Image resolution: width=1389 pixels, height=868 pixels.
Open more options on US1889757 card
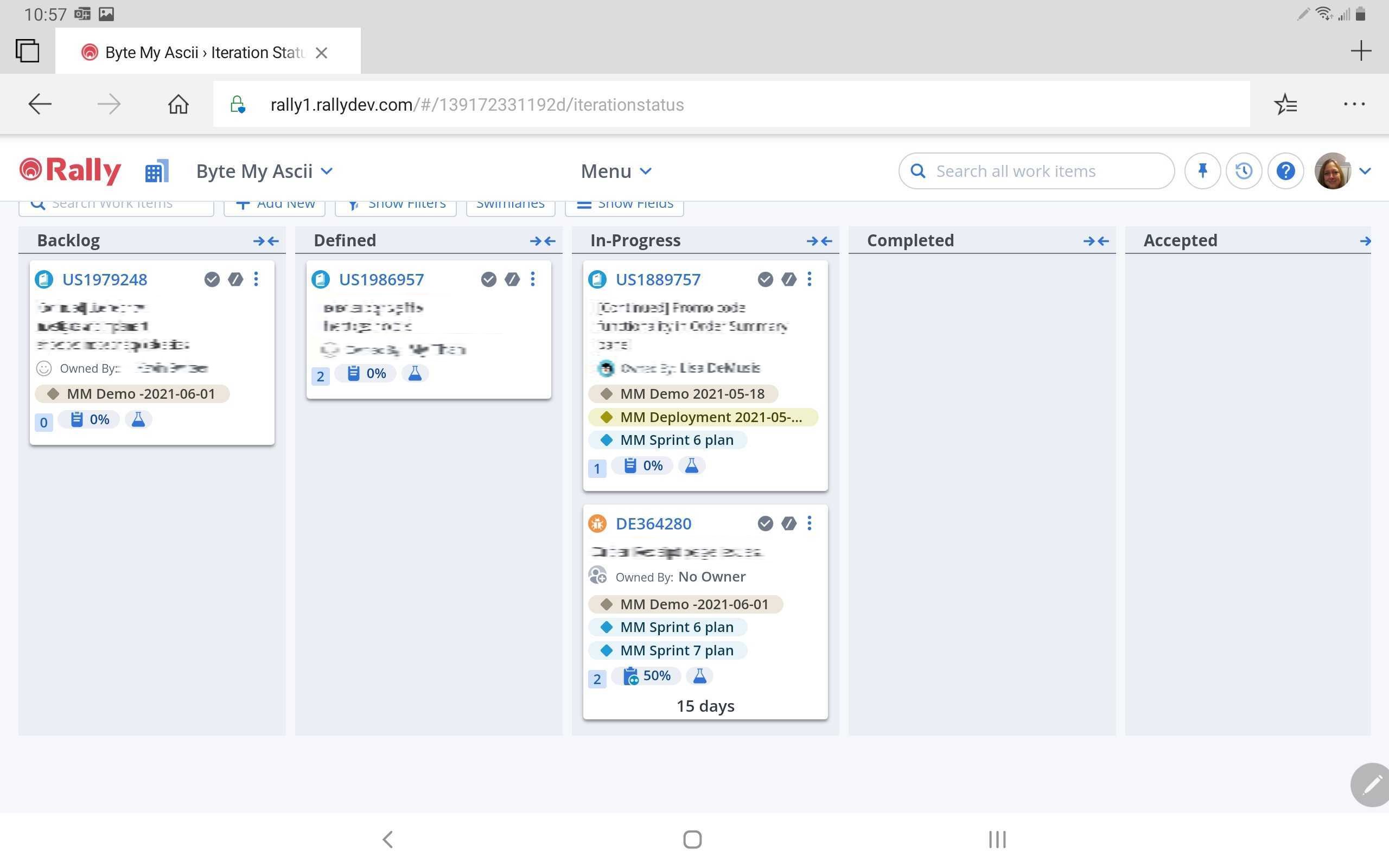810,279
